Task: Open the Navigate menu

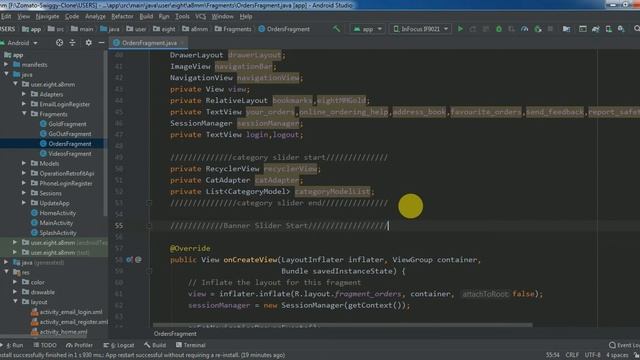Action: [x=47, y=16]
